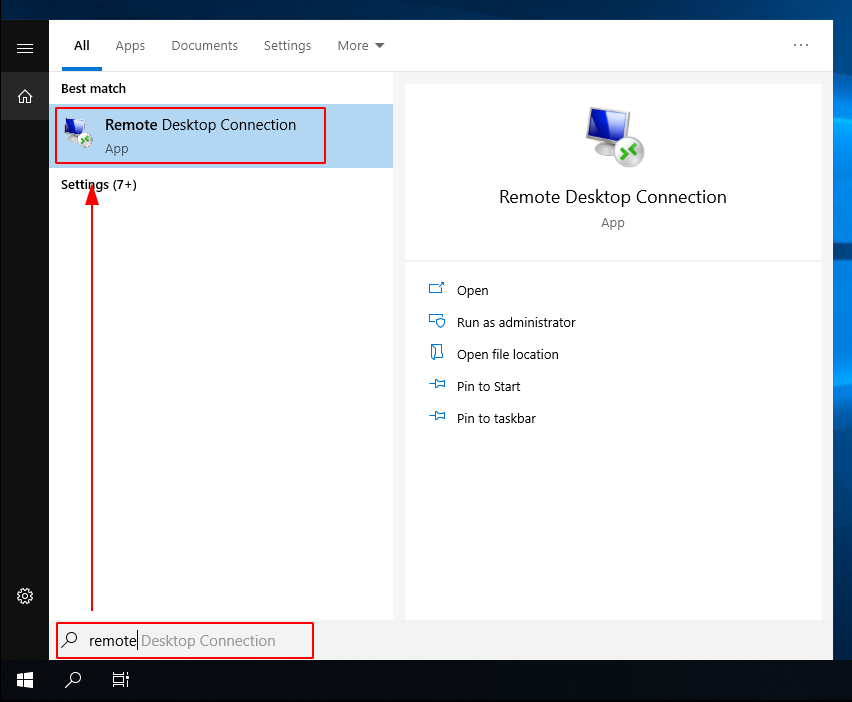Choose Run as administrator
Viewport: 852px width, 702px height.
coord(516,322)
